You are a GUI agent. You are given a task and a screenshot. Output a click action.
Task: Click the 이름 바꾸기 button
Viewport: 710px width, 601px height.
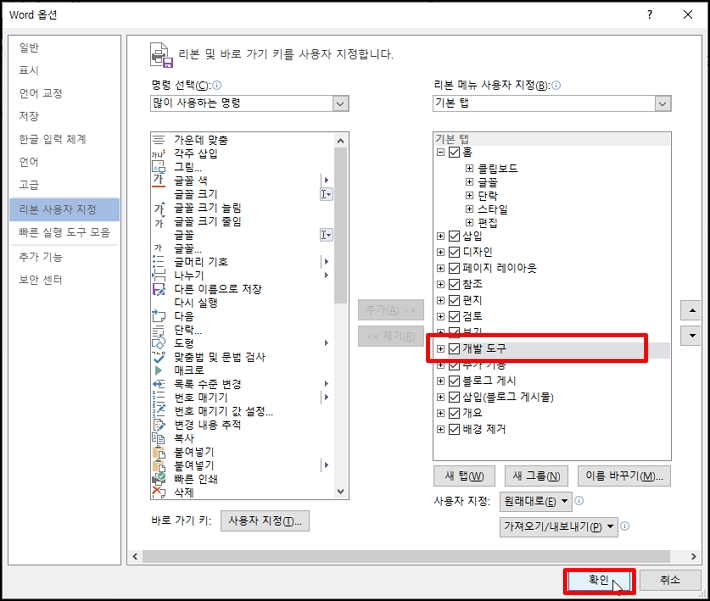point(624,476)
